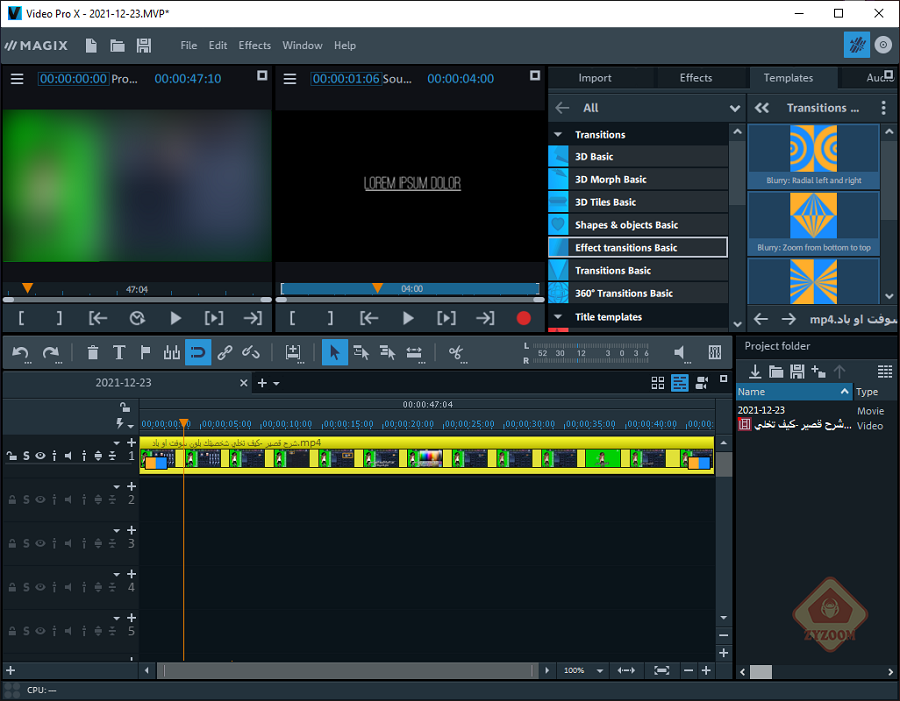Click the speaker volume icon in the toolbar

pos(680,353)
